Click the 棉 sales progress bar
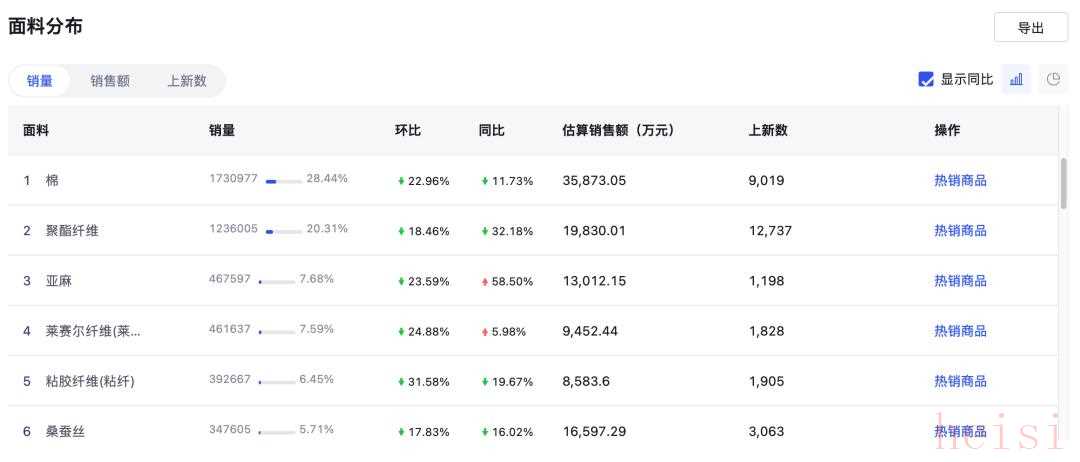The height and width of the screenshot is (462, 1080). coord(283,181)
